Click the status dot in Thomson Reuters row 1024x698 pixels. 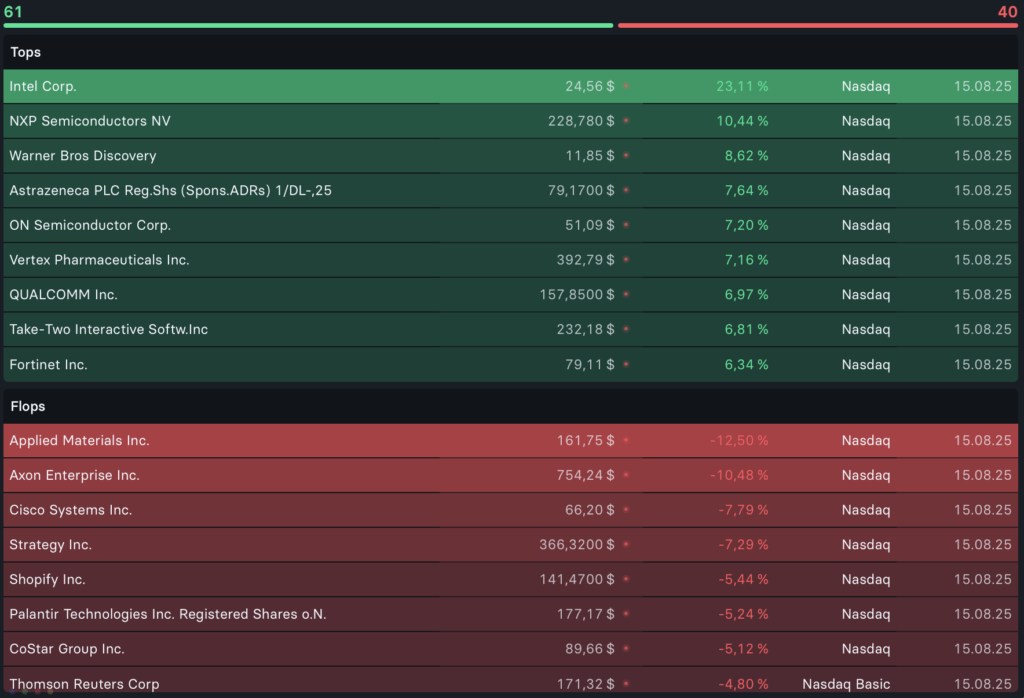point(626,684)
